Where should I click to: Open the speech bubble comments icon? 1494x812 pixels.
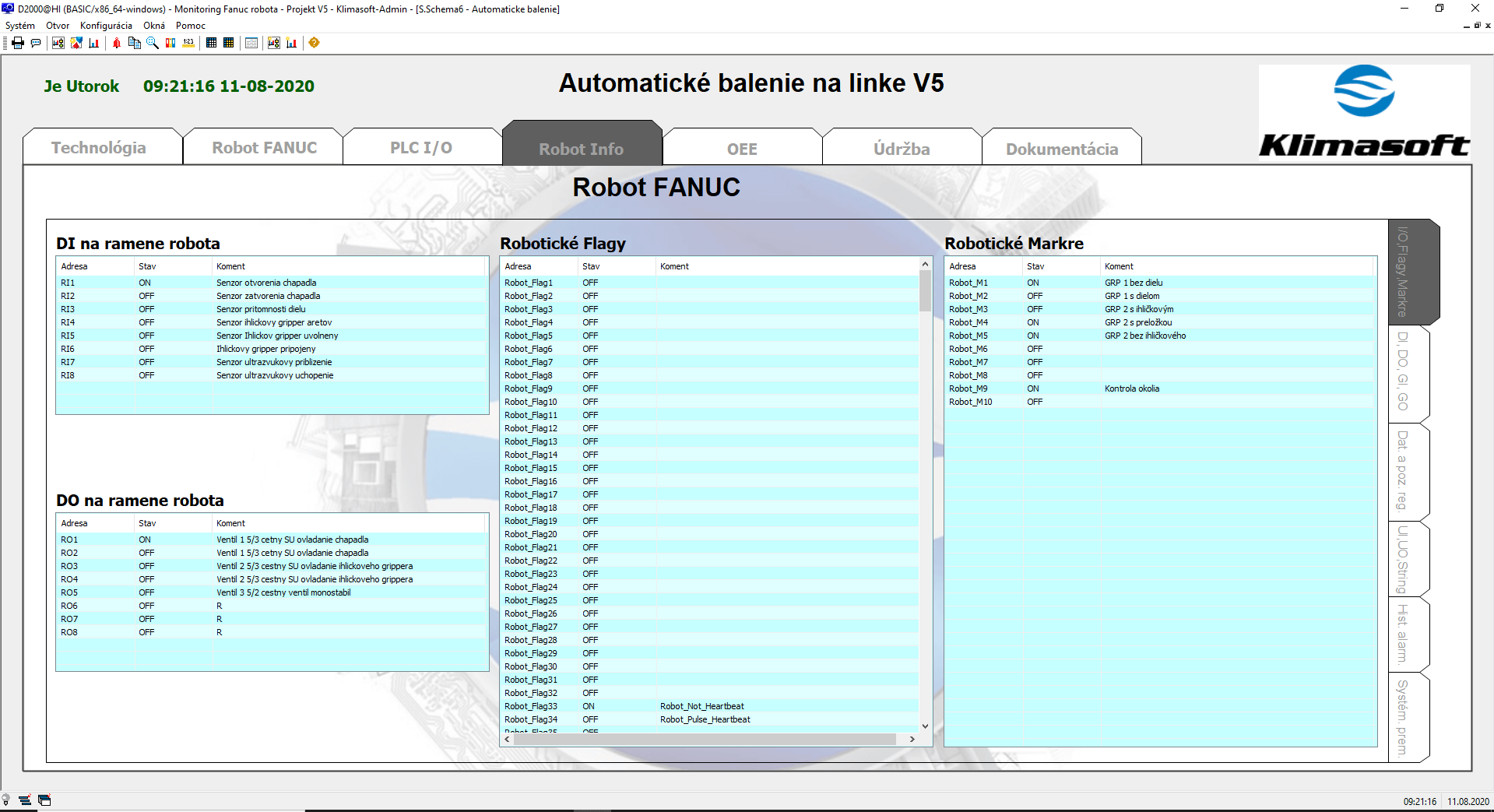coord(36,43)
